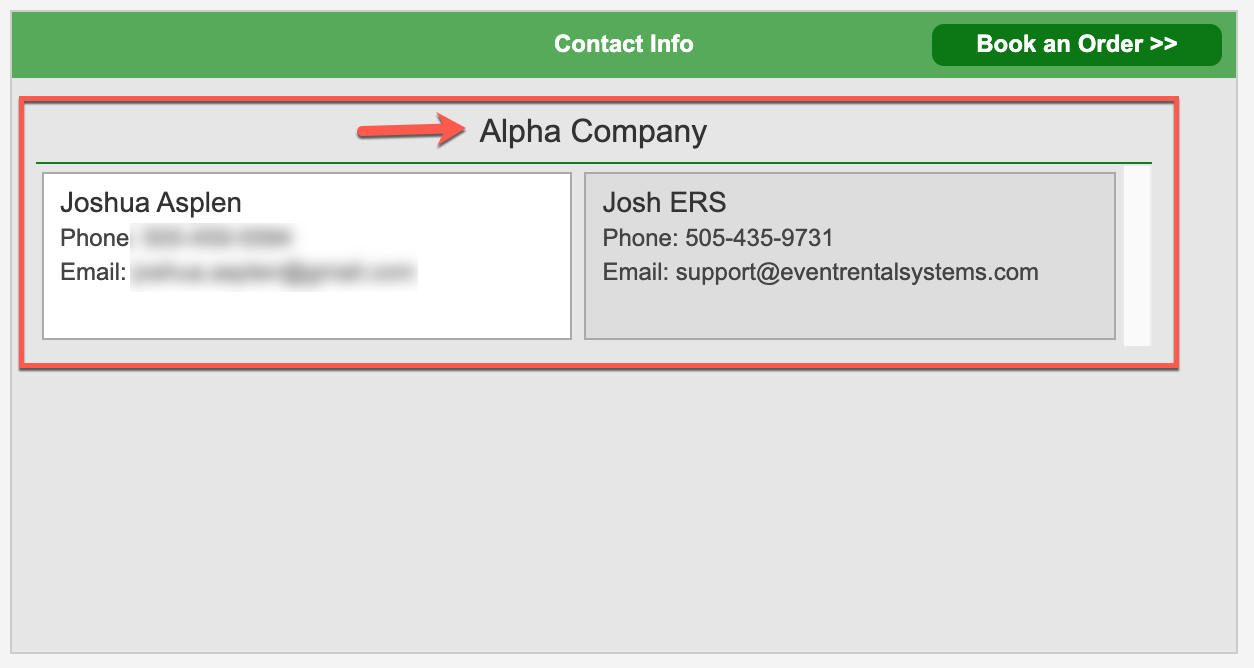The height and width of the screenshot is (668, 1254).
Task: Click the green divider line under Alpha Company
Action: [x=594, y=162]
